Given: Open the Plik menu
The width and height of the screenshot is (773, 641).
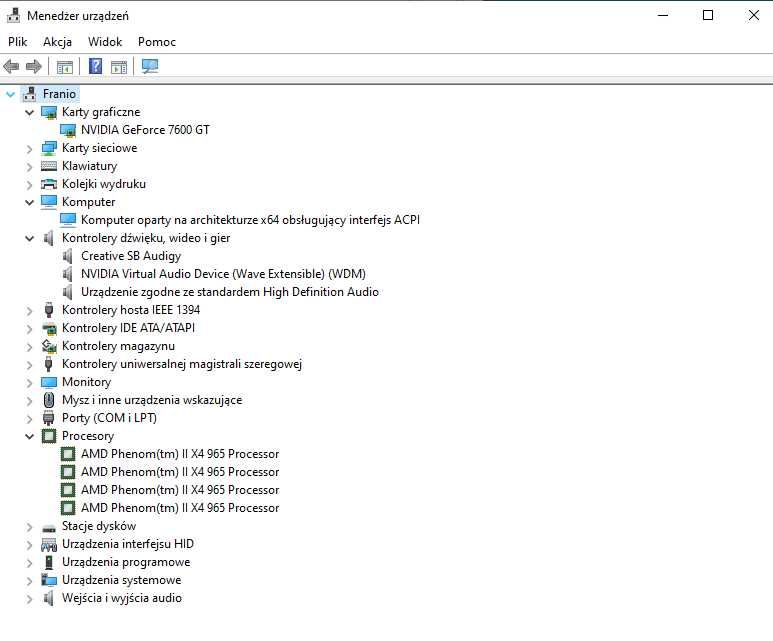Looking at the screenshot, I should (18, 42).
